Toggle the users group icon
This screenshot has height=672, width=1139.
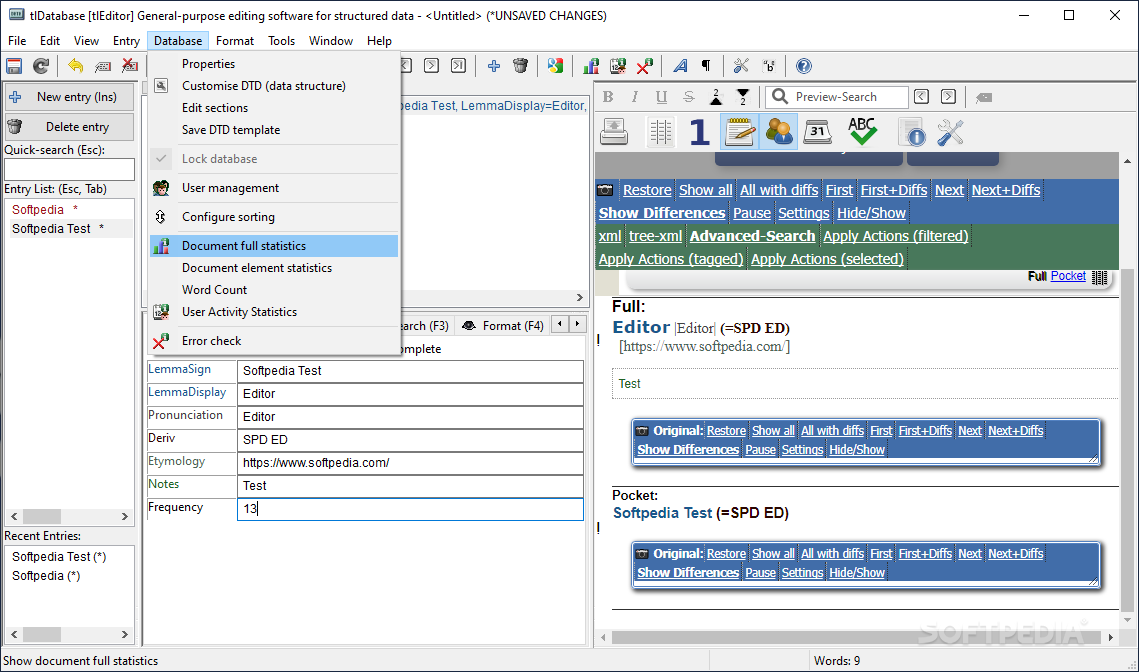coord(779,131)
